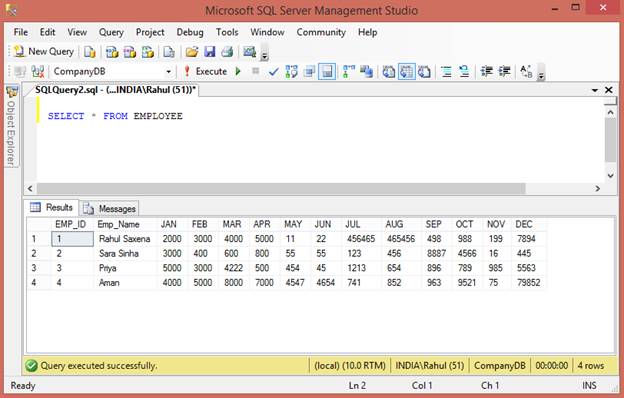Click the EMPLOYEE text in the query editor
This screenshot has width=624, height=398.
[158, 116]
